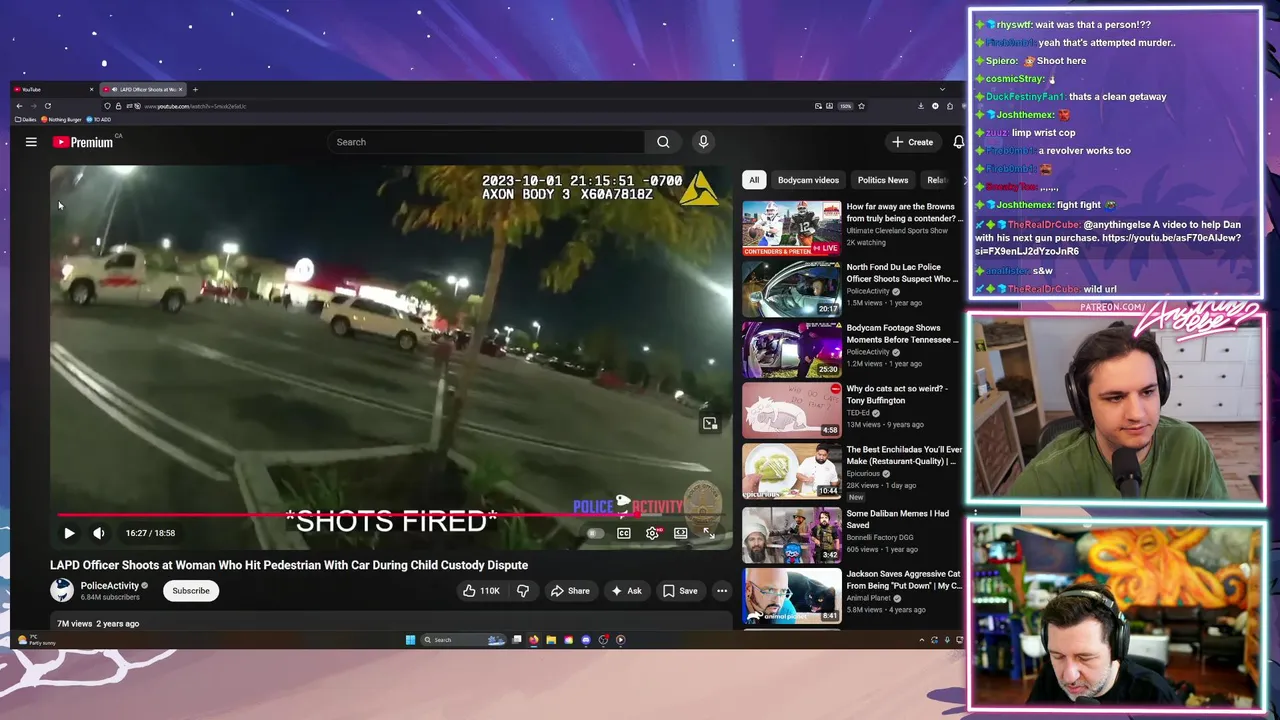This screenshot has width=1280, height=720.
Task: Switch to theater mode
Action: [681, 533]
